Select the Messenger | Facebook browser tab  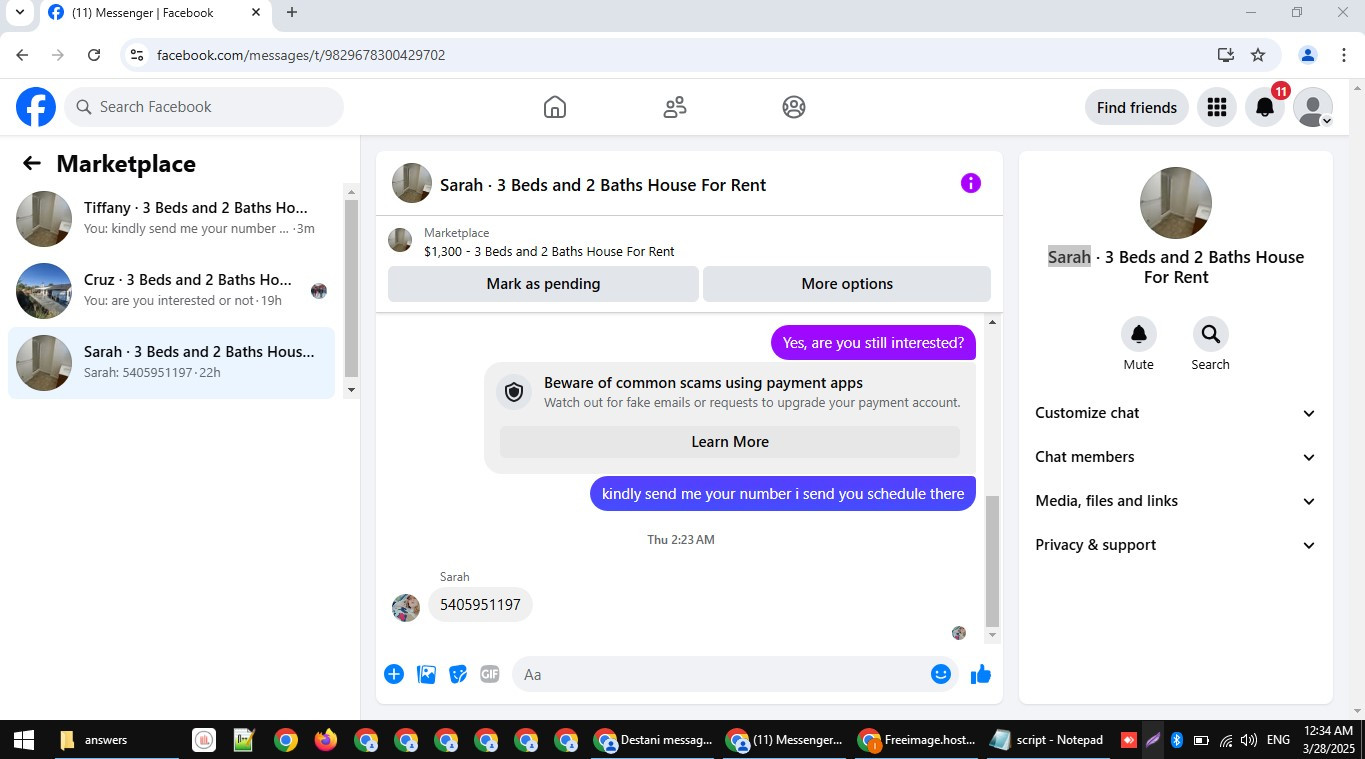point(155,13)
